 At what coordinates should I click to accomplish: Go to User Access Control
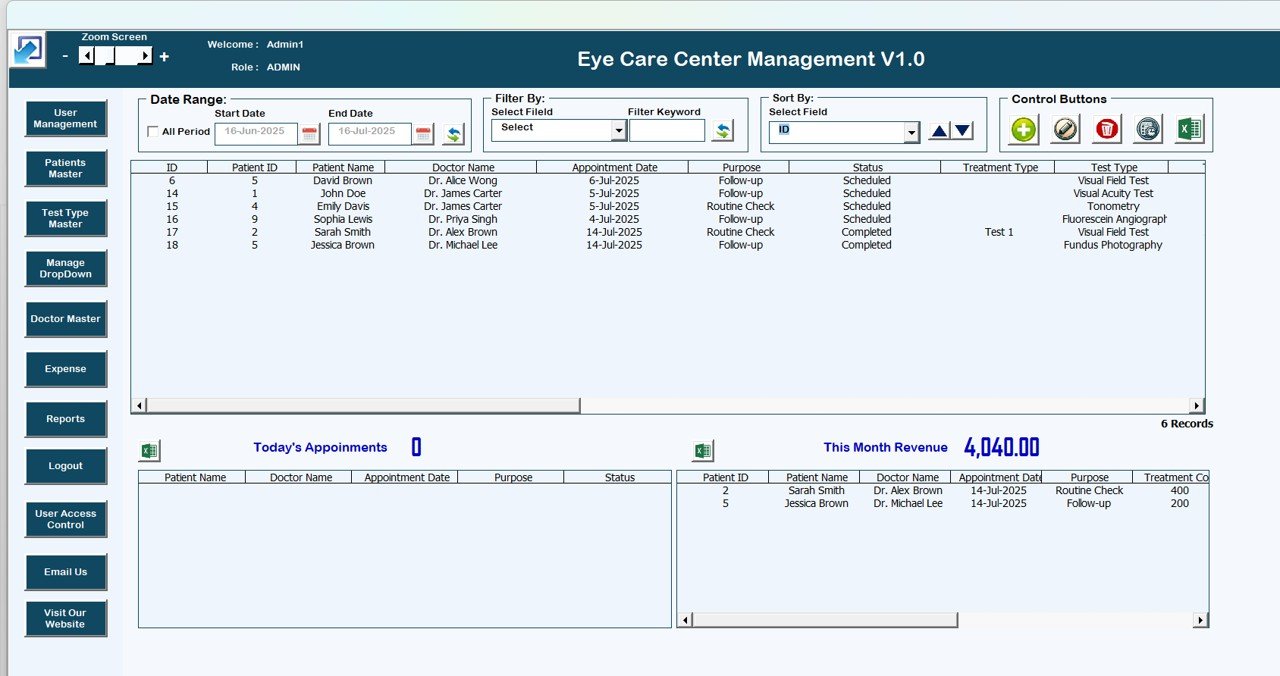click(65, 519)
